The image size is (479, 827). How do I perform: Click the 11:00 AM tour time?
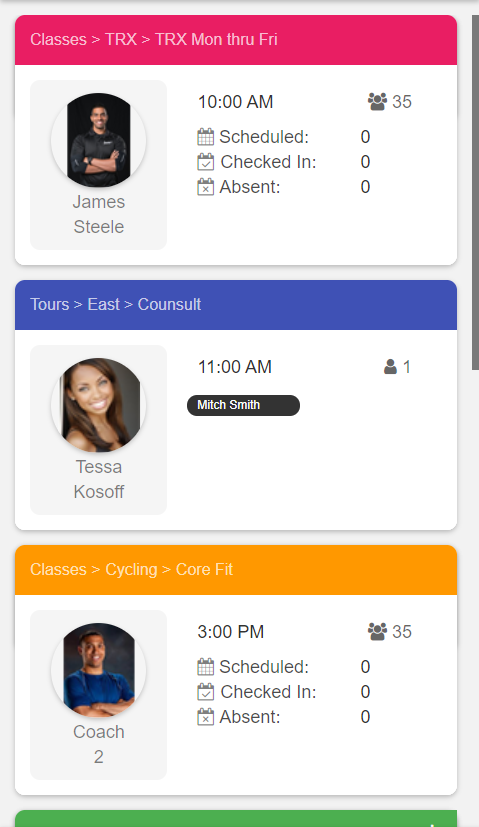point(235,367)
